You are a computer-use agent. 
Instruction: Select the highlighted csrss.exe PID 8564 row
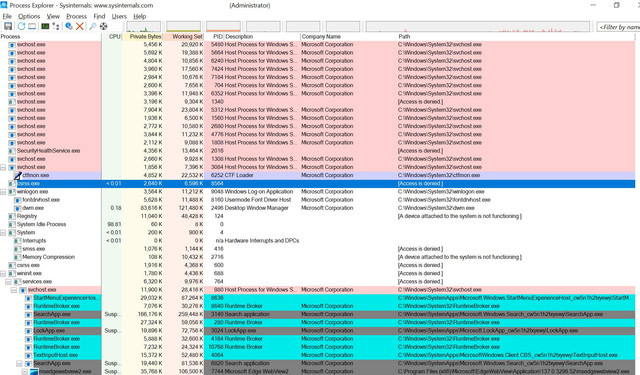[x=318, y=184]
